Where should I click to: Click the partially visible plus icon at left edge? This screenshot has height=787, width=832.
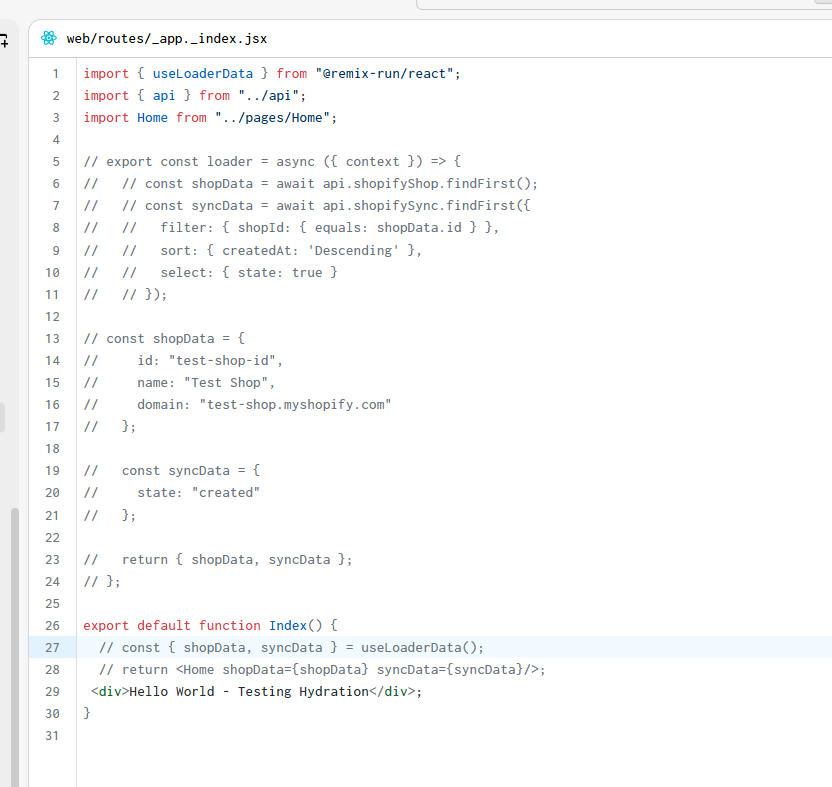(4, 40)
